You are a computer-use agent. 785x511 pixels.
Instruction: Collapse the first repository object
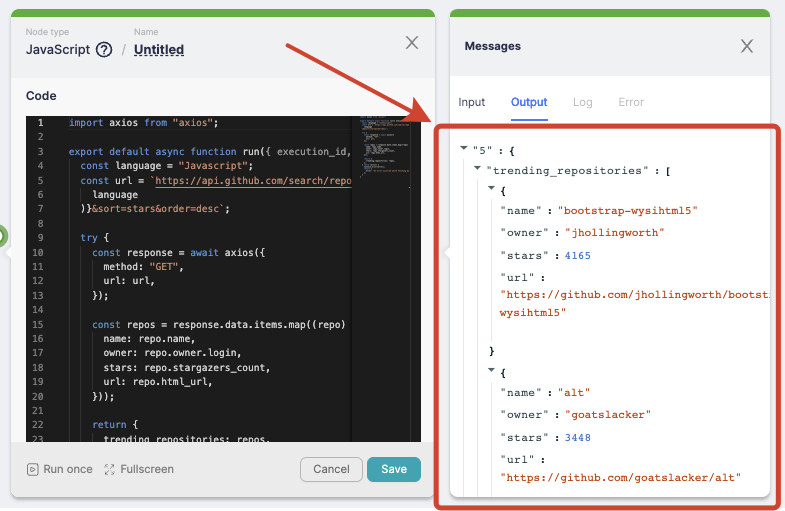coord(491,188)
